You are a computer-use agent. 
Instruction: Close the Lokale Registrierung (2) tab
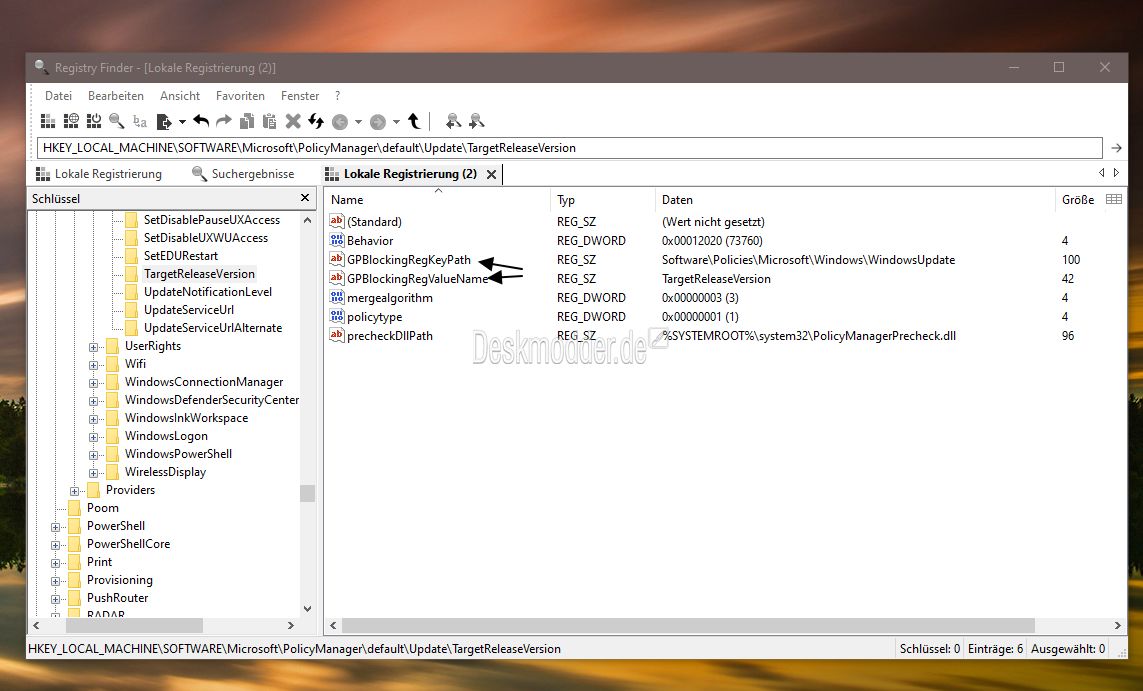[x=491, y=174]
